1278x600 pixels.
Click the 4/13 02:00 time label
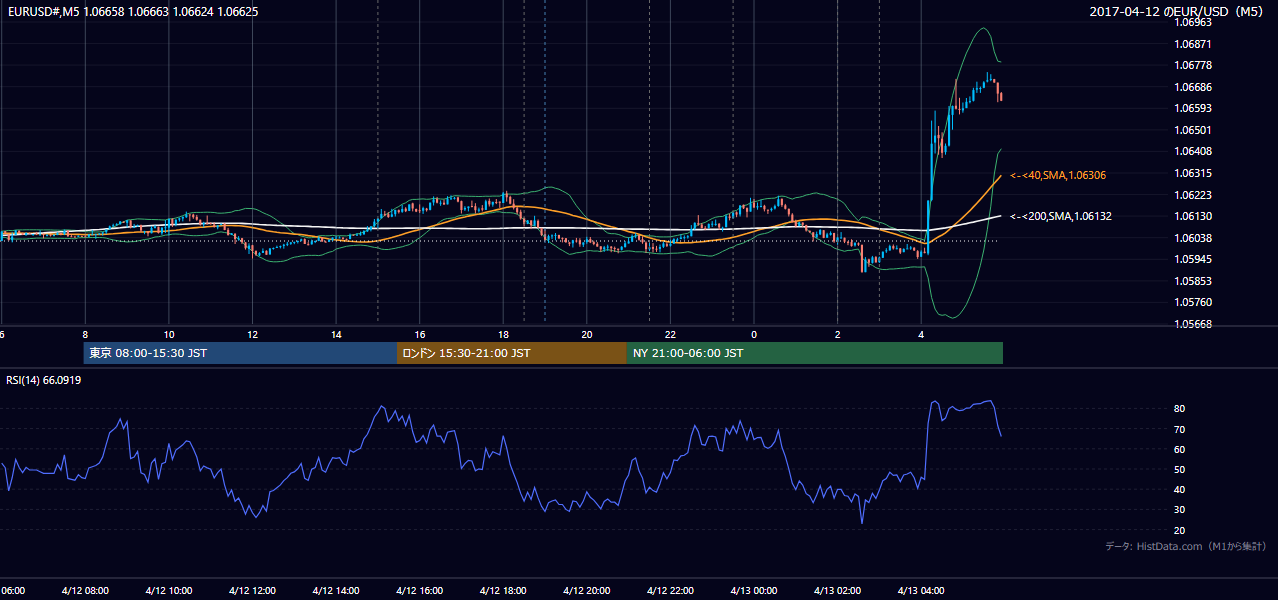click(x=838, y=590)
